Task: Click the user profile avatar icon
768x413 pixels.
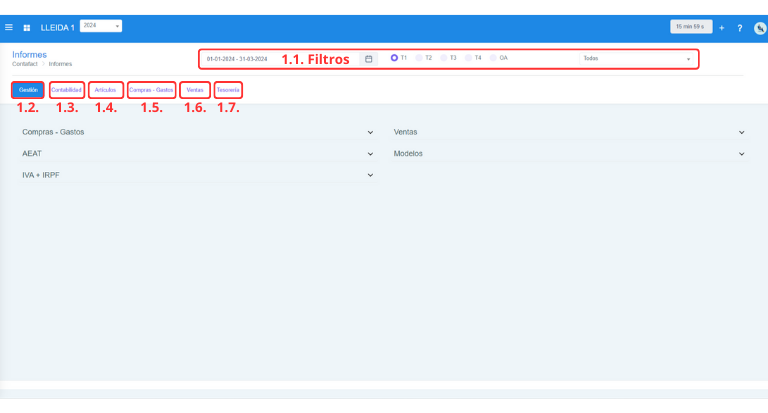Action: 759,27
